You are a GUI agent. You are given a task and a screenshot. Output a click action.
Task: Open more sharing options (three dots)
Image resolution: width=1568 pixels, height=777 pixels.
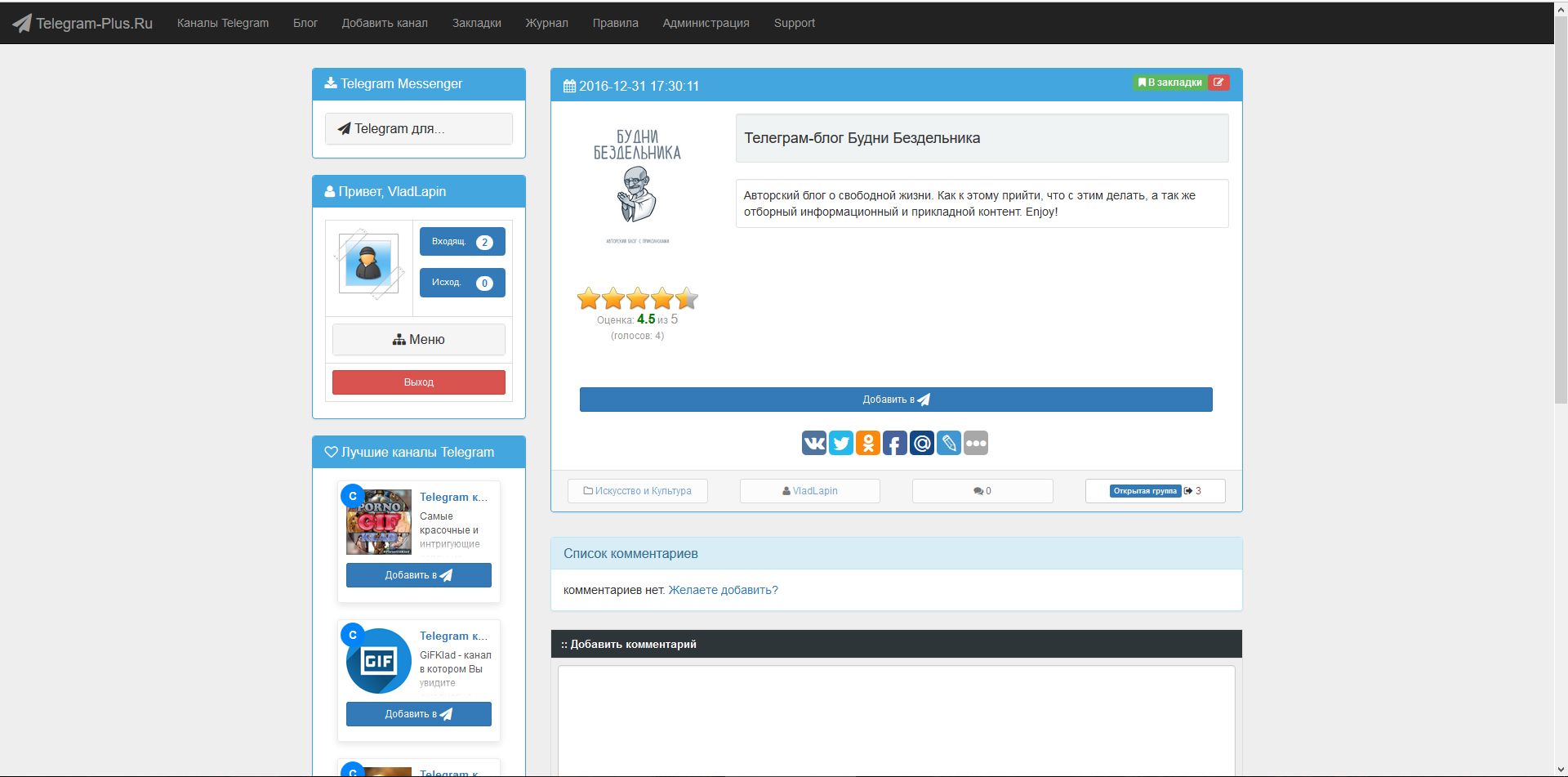coord(976,443)
